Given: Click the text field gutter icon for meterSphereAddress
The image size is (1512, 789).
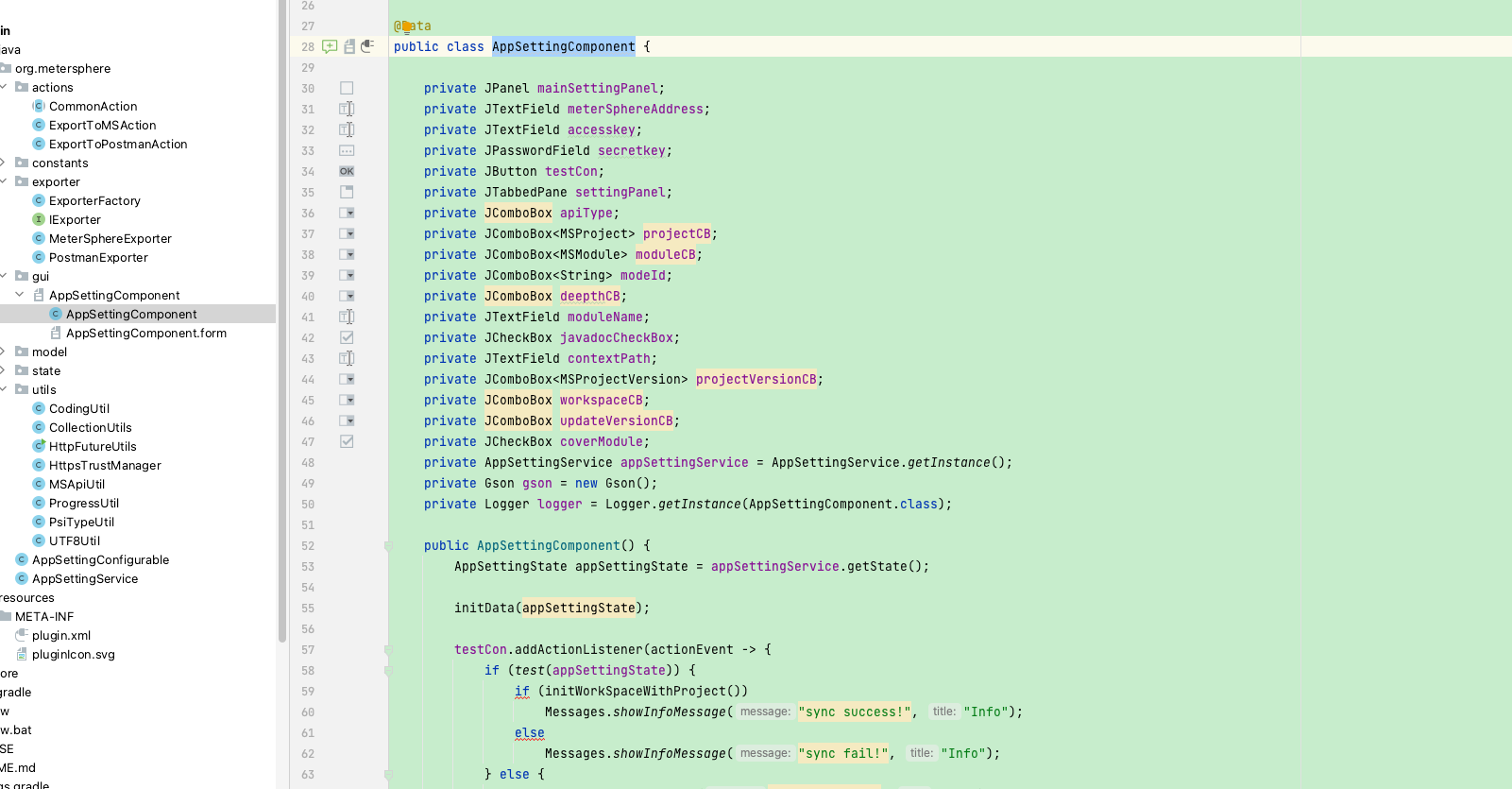Looking at the screenshot, I should [347, 109].
